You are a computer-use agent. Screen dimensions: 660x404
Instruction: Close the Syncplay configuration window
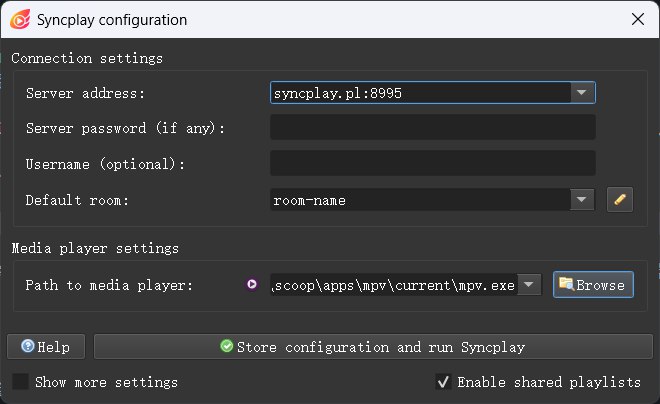pos(637,19)
